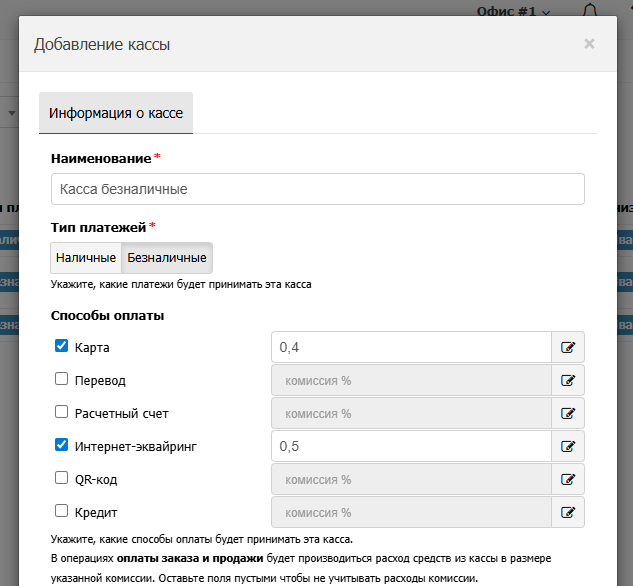Enable the Расчетный счет payment method
Screen dimensions: 633x586
pyautogui.click(x=61, y=412)
